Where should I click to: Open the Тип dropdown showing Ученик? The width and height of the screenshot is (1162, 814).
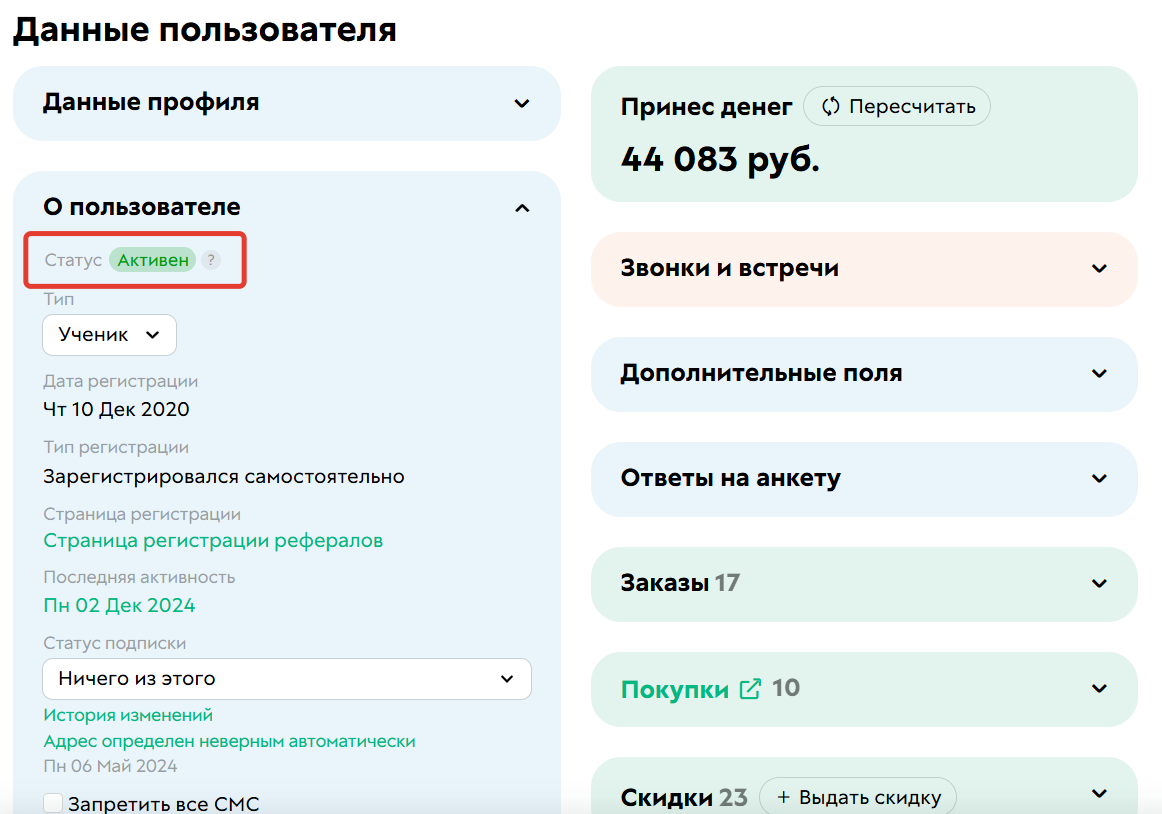pos(109,334)
